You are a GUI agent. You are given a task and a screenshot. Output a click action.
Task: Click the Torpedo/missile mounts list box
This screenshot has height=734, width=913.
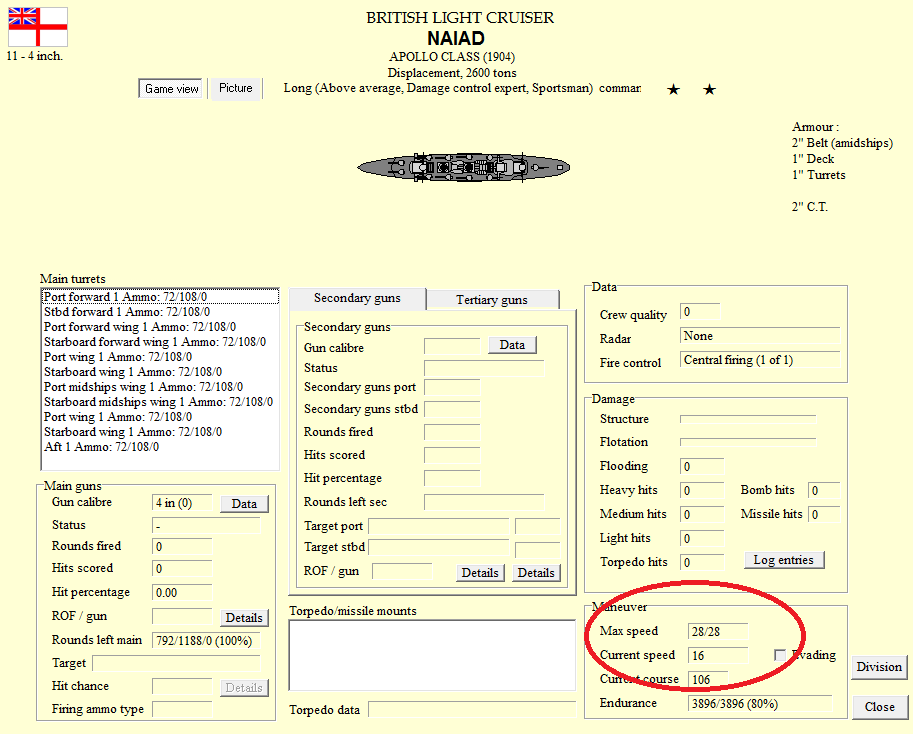pyautogui.click(x=433, y=655)
